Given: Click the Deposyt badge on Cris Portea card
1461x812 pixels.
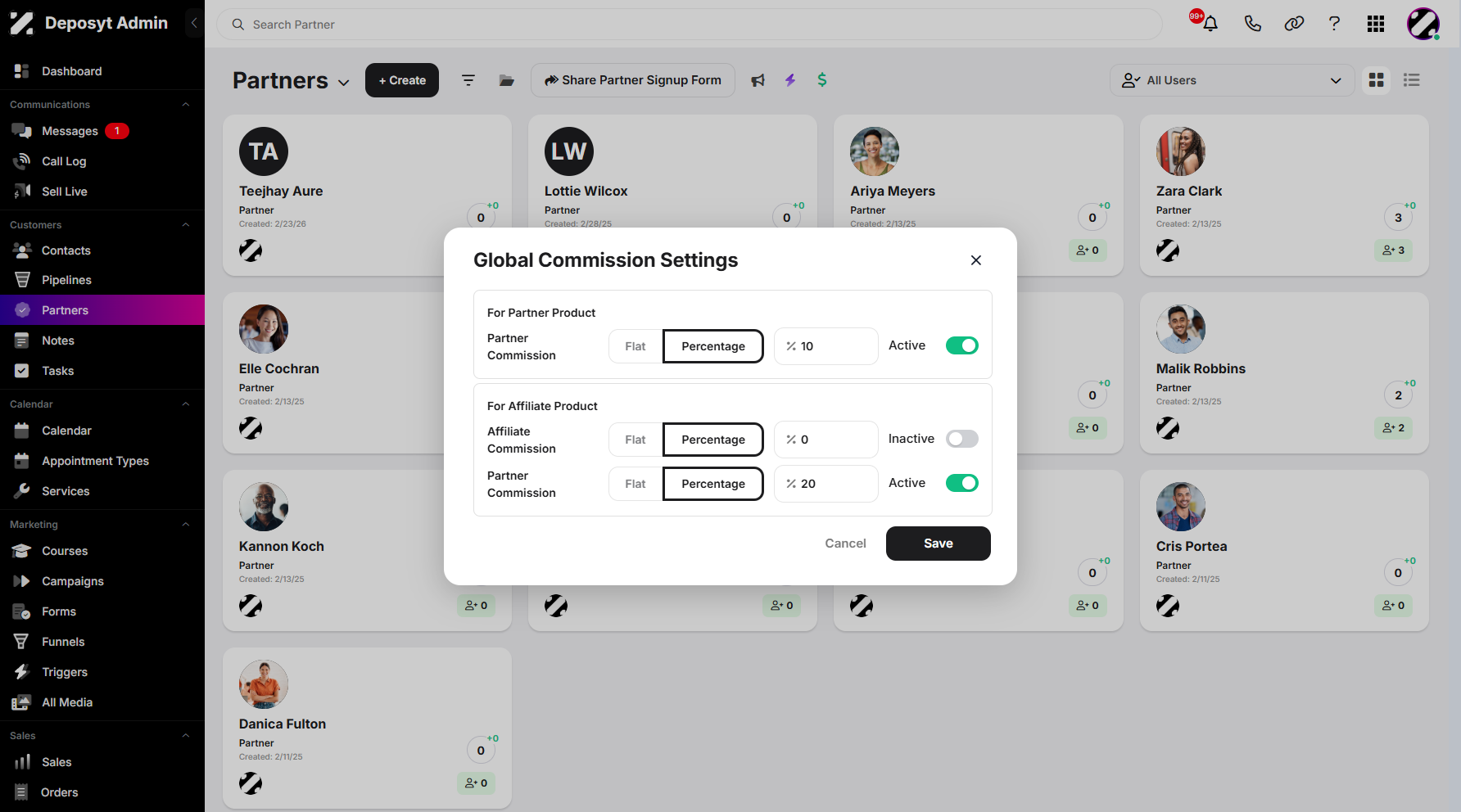Looking at the screenshot, I should [1168, 606].
